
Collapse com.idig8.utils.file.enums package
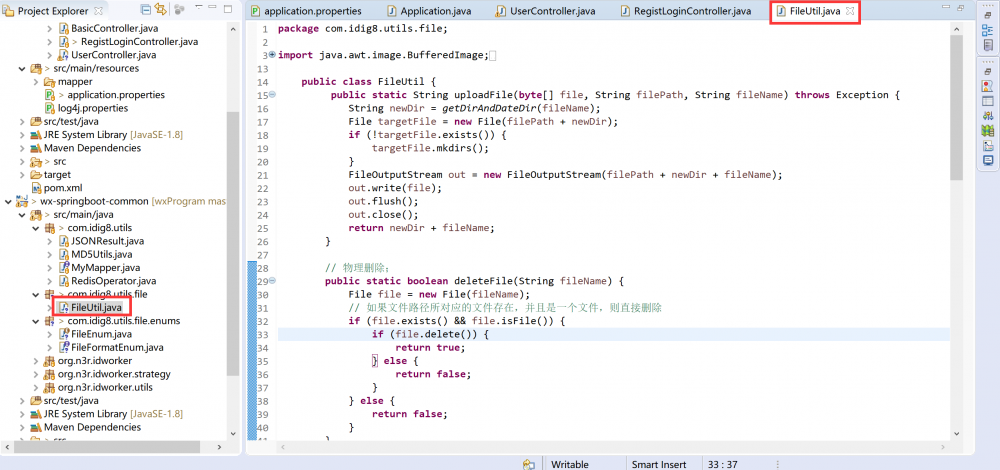tap(36, 321)
